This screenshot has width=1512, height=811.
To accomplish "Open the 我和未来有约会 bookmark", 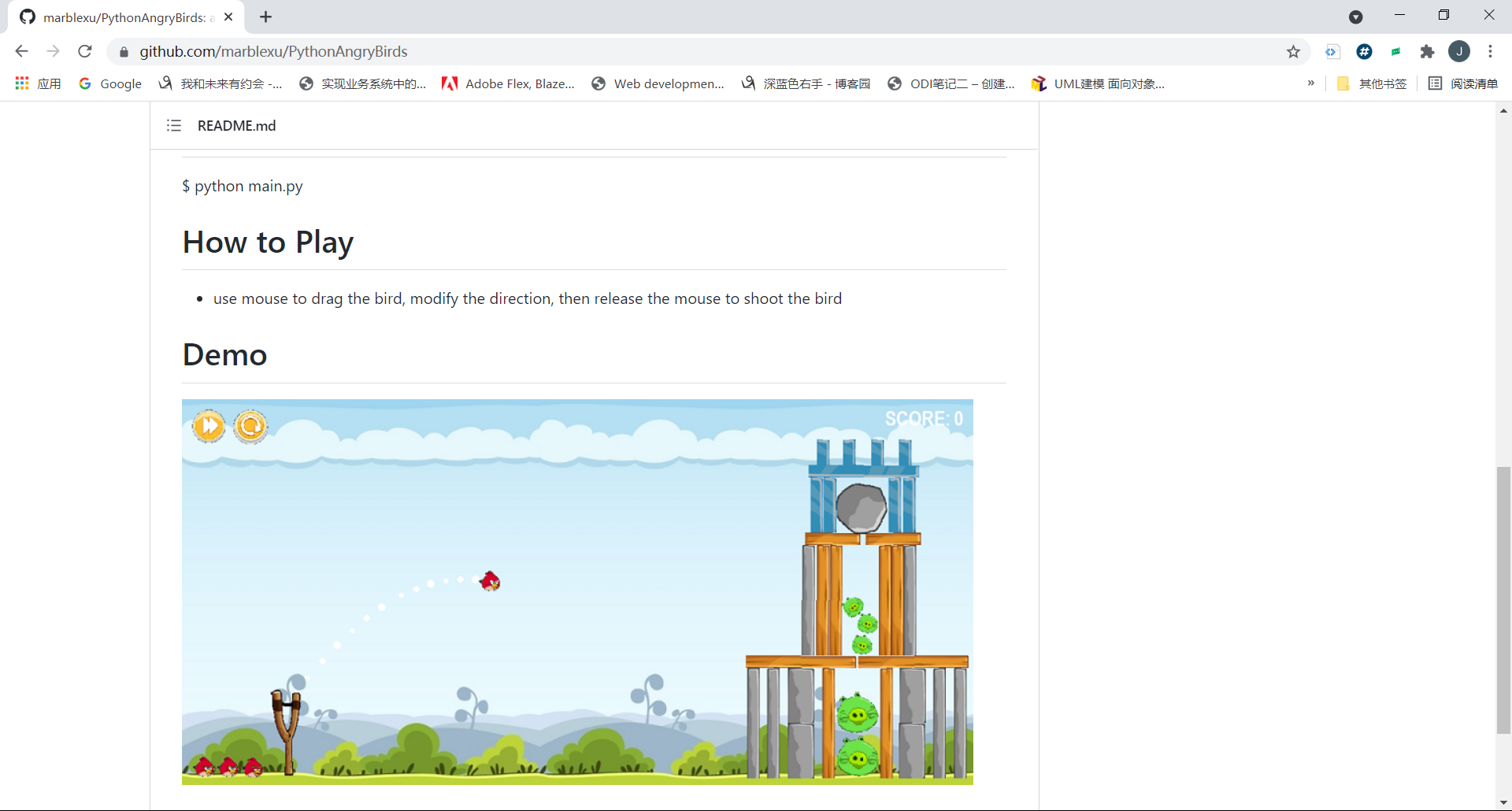I will (220, 83).
